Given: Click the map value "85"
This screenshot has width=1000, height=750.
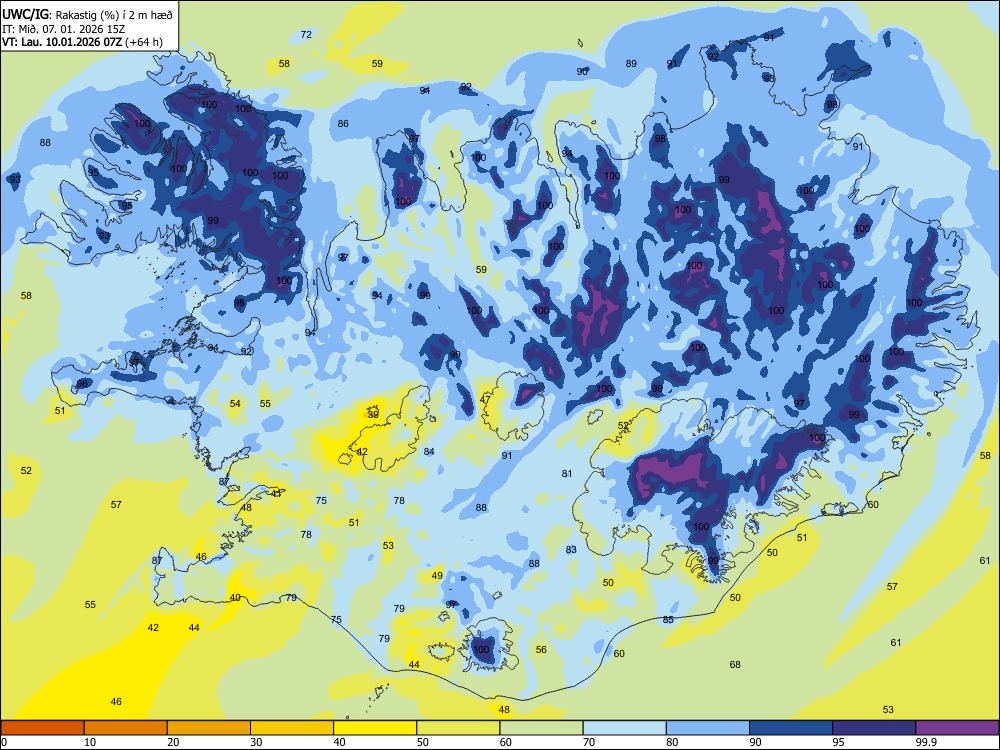Looking at the screenshot, I should click(668, 620).
